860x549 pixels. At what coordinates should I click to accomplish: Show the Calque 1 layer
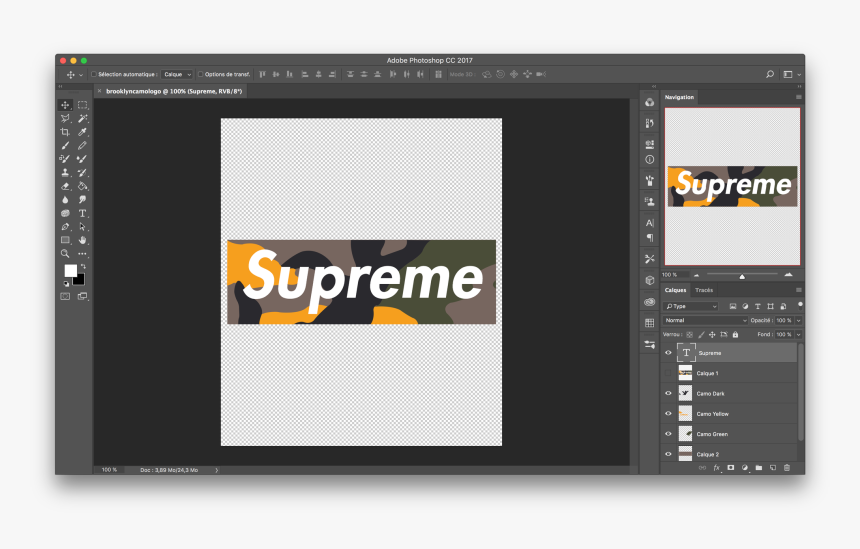tap(669, 373)
